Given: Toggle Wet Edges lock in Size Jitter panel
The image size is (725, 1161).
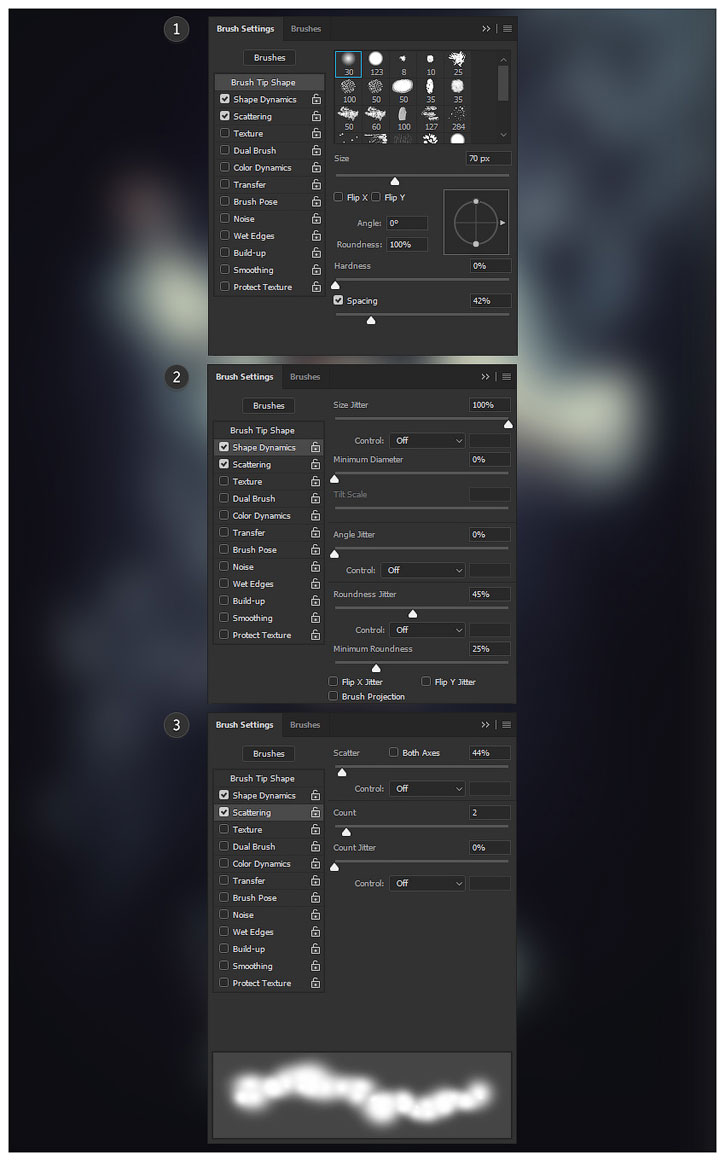Looking at the screenshot, I should tap(315, 583).
